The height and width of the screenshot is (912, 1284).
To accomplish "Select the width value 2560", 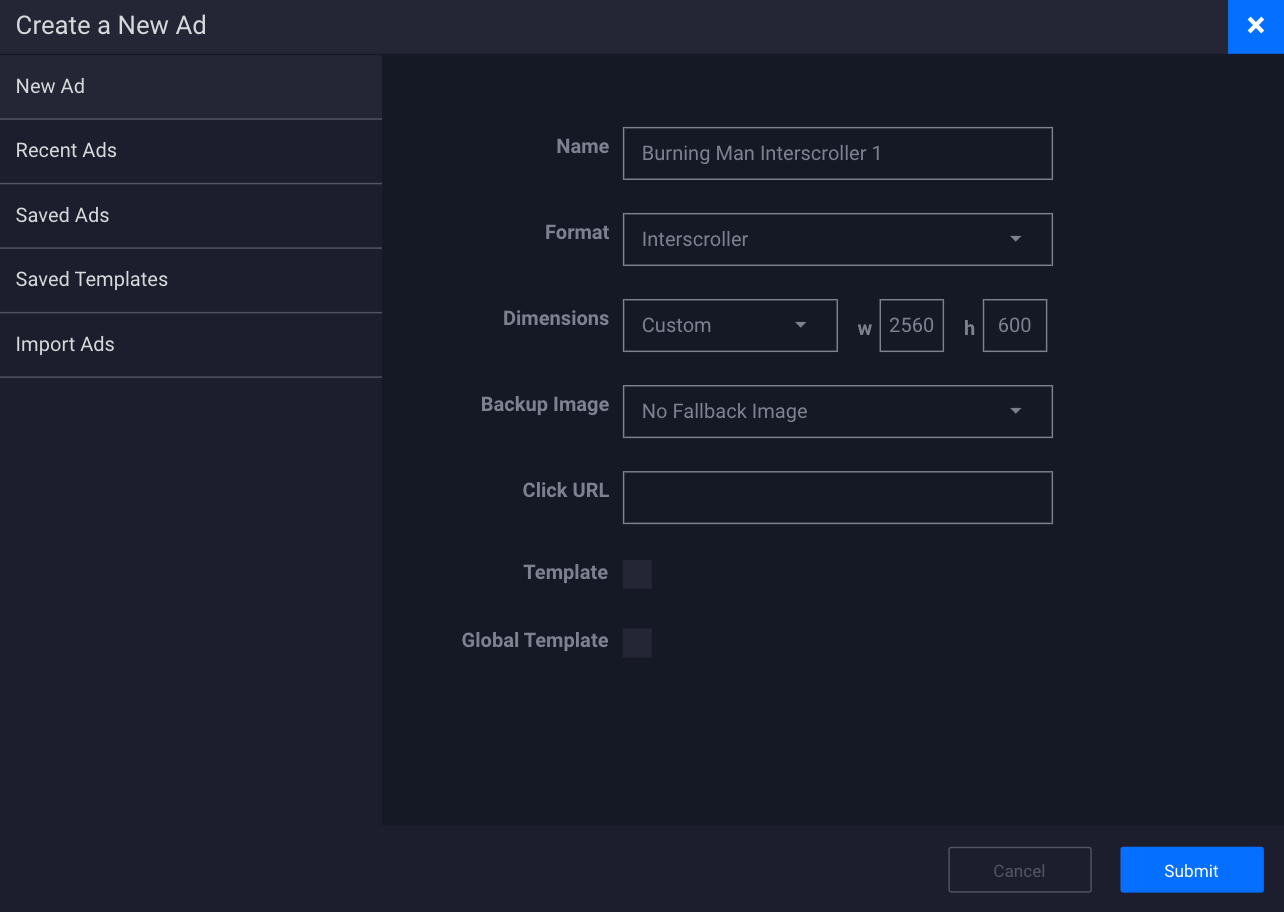I will (911, 325).
